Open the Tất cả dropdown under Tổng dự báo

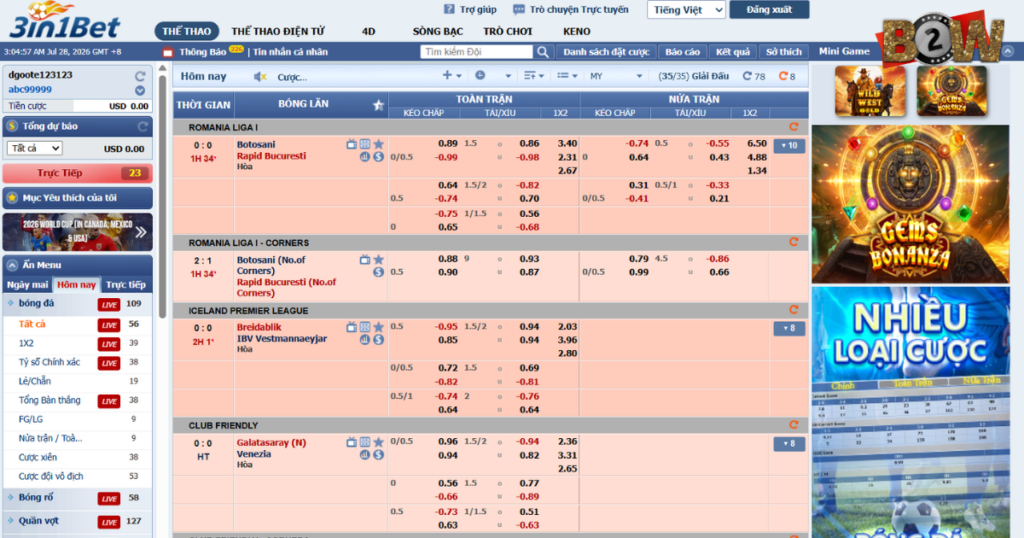click(35, 148)
